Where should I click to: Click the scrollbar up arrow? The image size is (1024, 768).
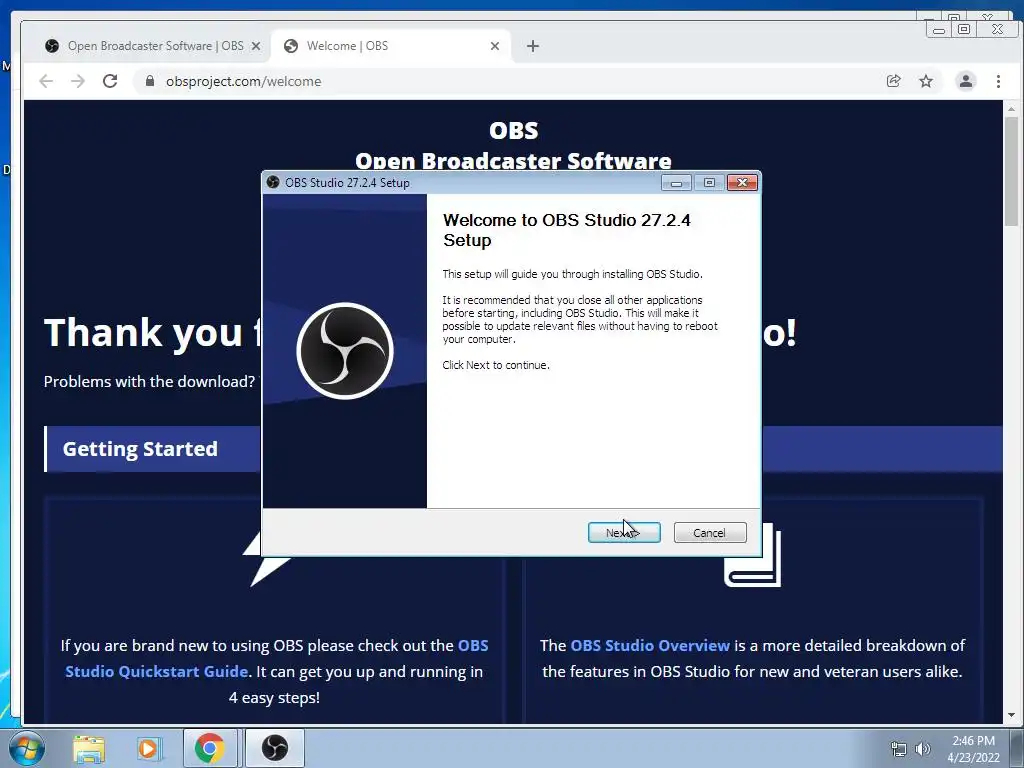point(1012,108)
